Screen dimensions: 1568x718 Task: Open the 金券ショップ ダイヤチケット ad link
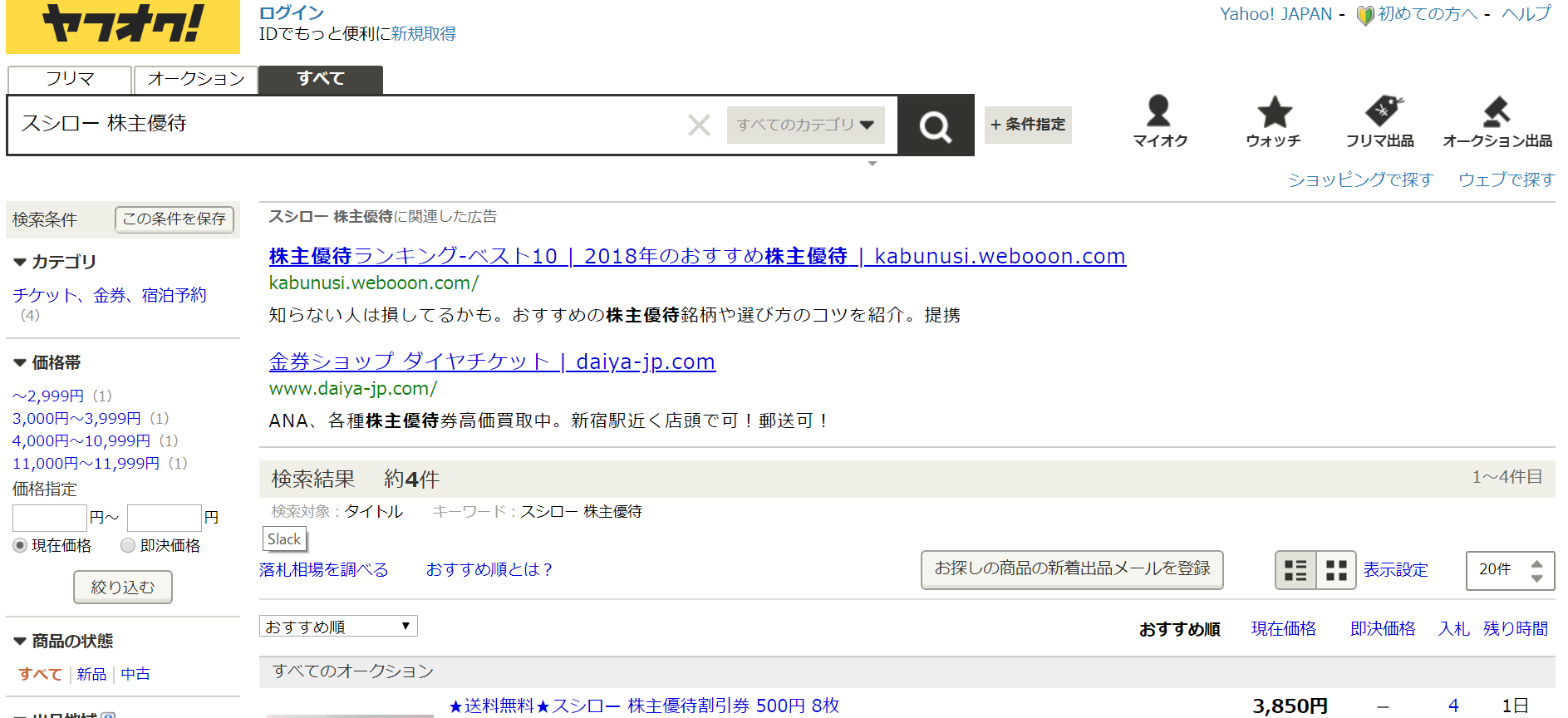click(x=492, y=361)
